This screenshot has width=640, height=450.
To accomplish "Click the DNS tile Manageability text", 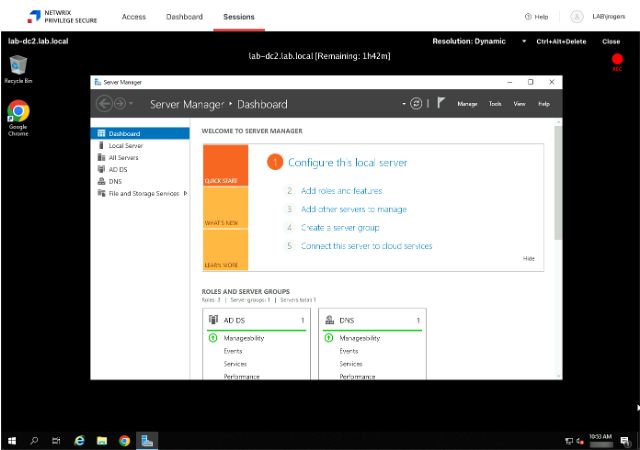I will 360,338.
